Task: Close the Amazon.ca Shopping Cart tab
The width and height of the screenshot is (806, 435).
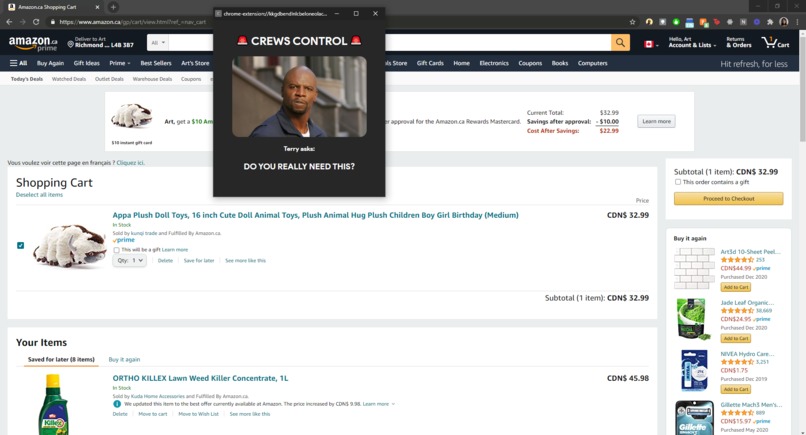Action: [x=97, y=7]
